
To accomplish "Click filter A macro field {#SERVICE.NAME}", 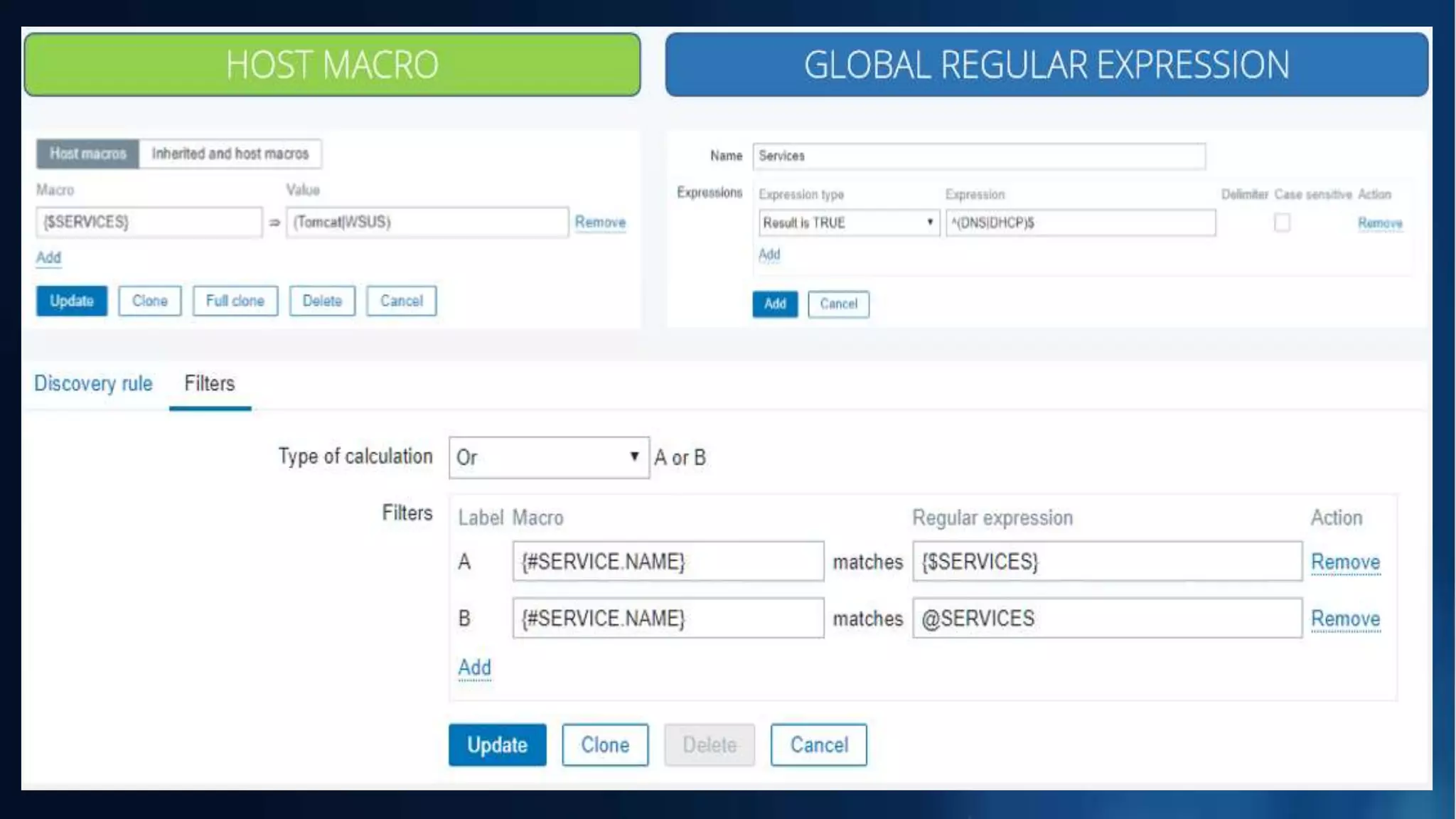I will 668,562.
